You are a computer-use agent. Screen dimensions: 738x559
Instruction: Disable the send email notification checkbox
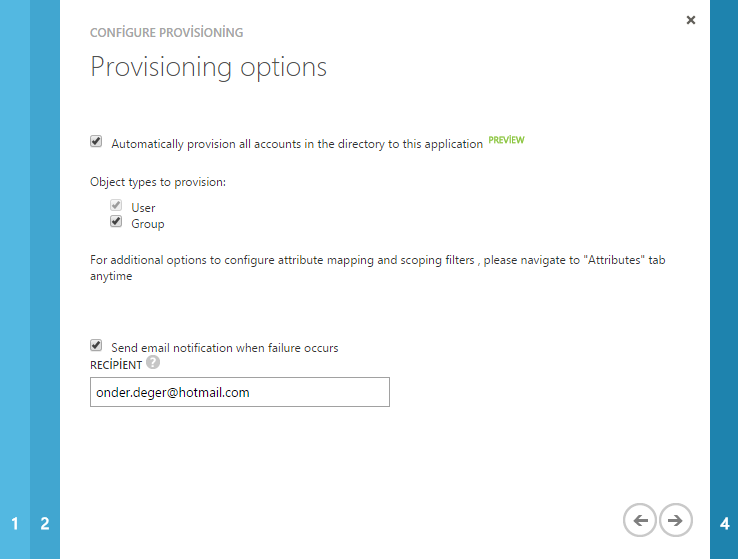(x=96, y=346)
